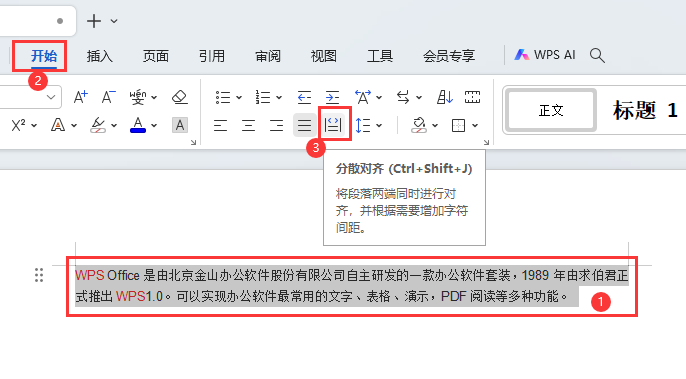Image resolution: width=686 pixels, height=379 pixels.
Task: Increase paragraph indent
Action: (332, 97)
